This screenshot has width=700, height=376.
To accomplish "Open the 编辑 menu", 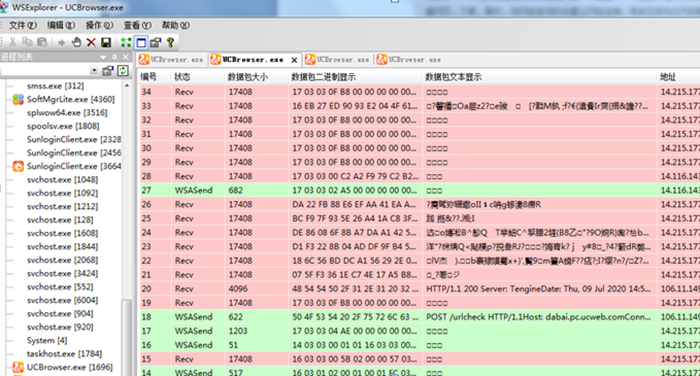I will point(61,25).
